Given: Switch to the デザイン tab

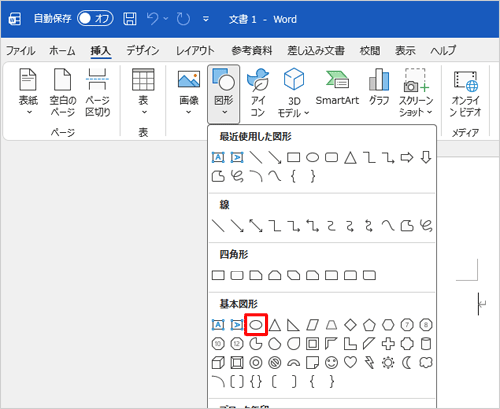Looking at the screenshot, I should [x=143, y=51].
